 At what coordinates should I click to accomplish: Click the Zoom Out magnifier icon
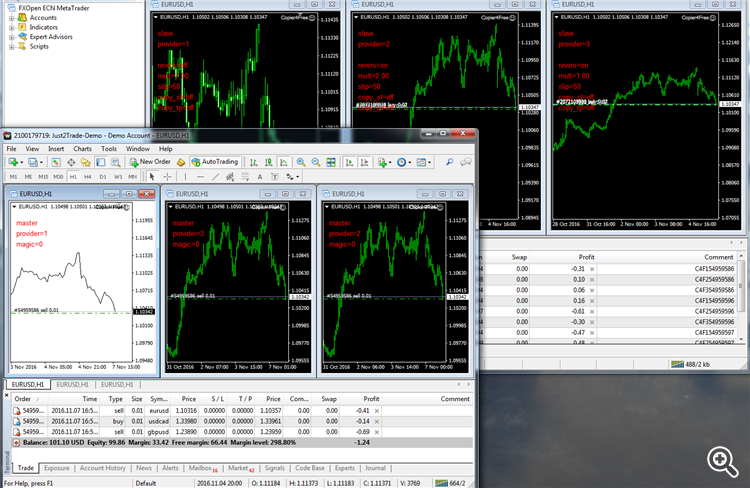click(316, 162)
